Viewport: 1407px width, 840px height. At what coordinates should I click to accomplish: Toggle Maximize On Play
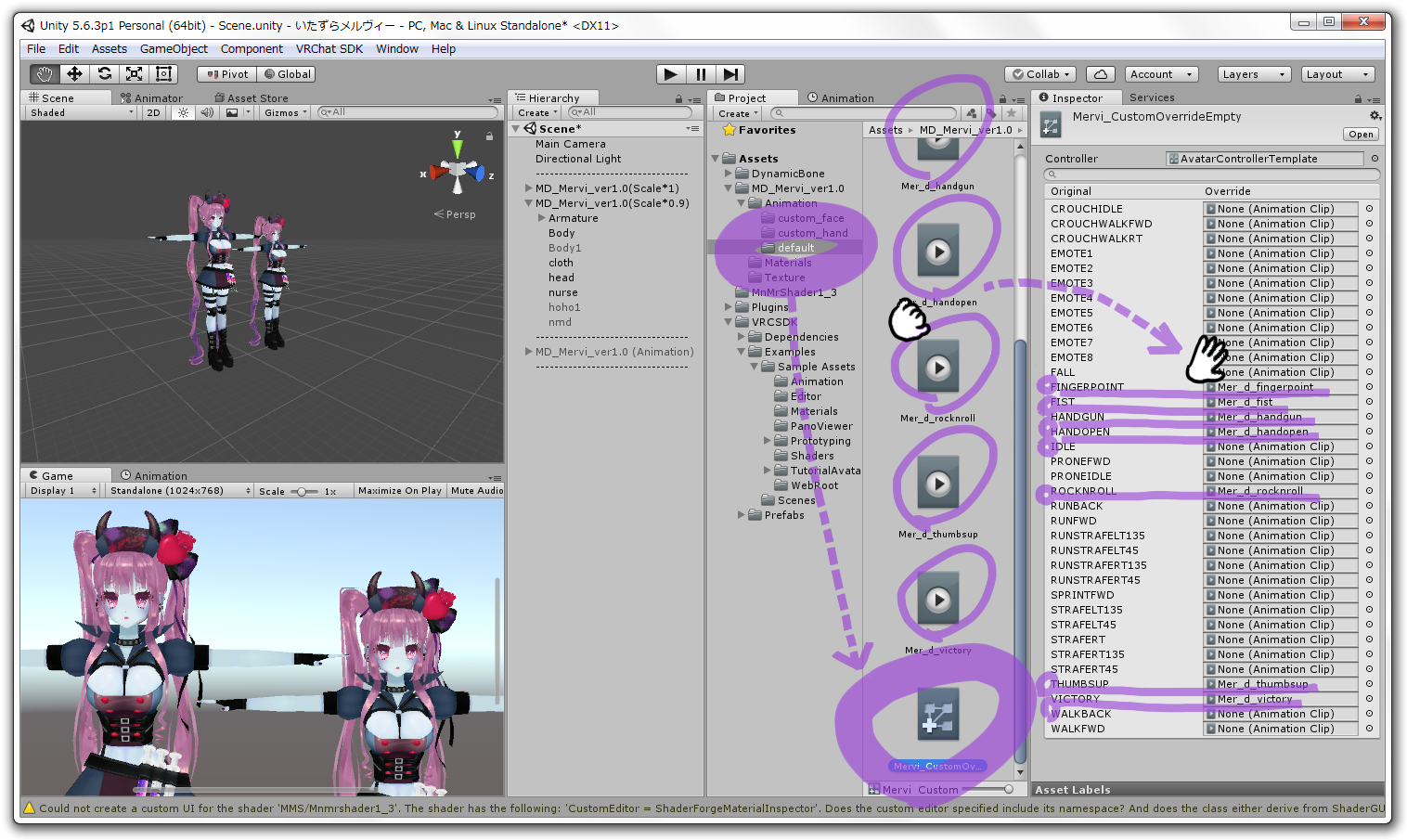400,490
